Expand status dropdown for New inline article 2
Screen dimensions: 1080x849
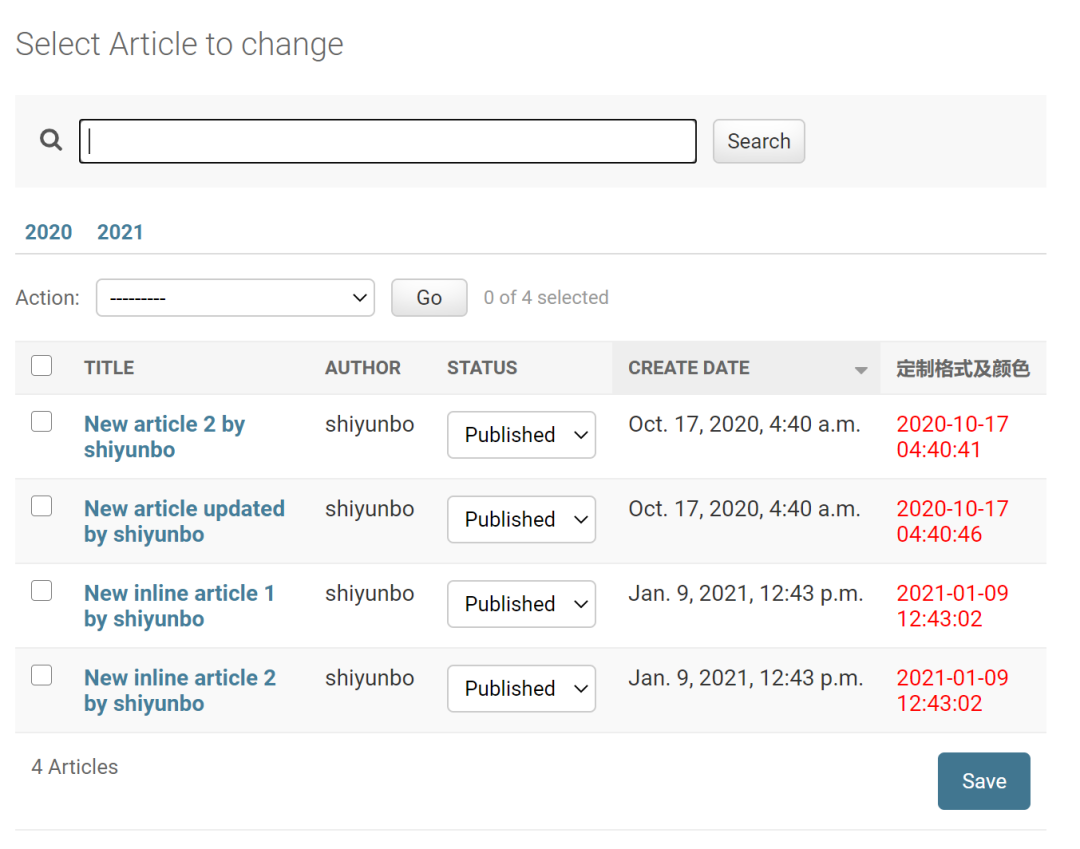click(521, 689)
